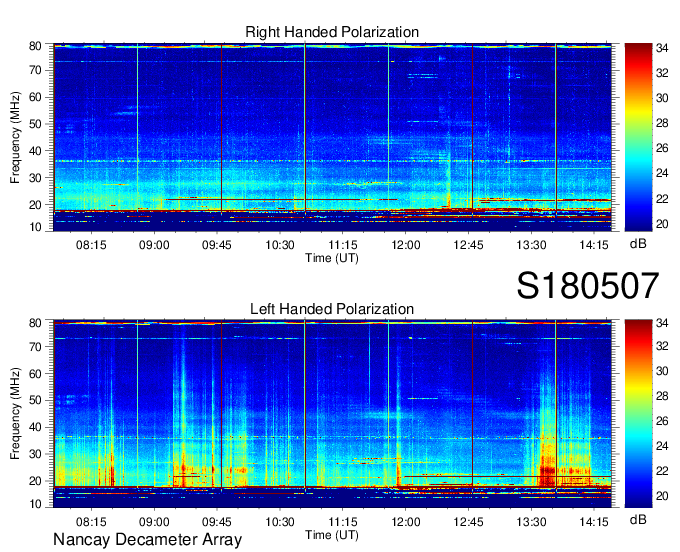Click the 10:30 time tick under the Left Handed plot

[280, 522]
